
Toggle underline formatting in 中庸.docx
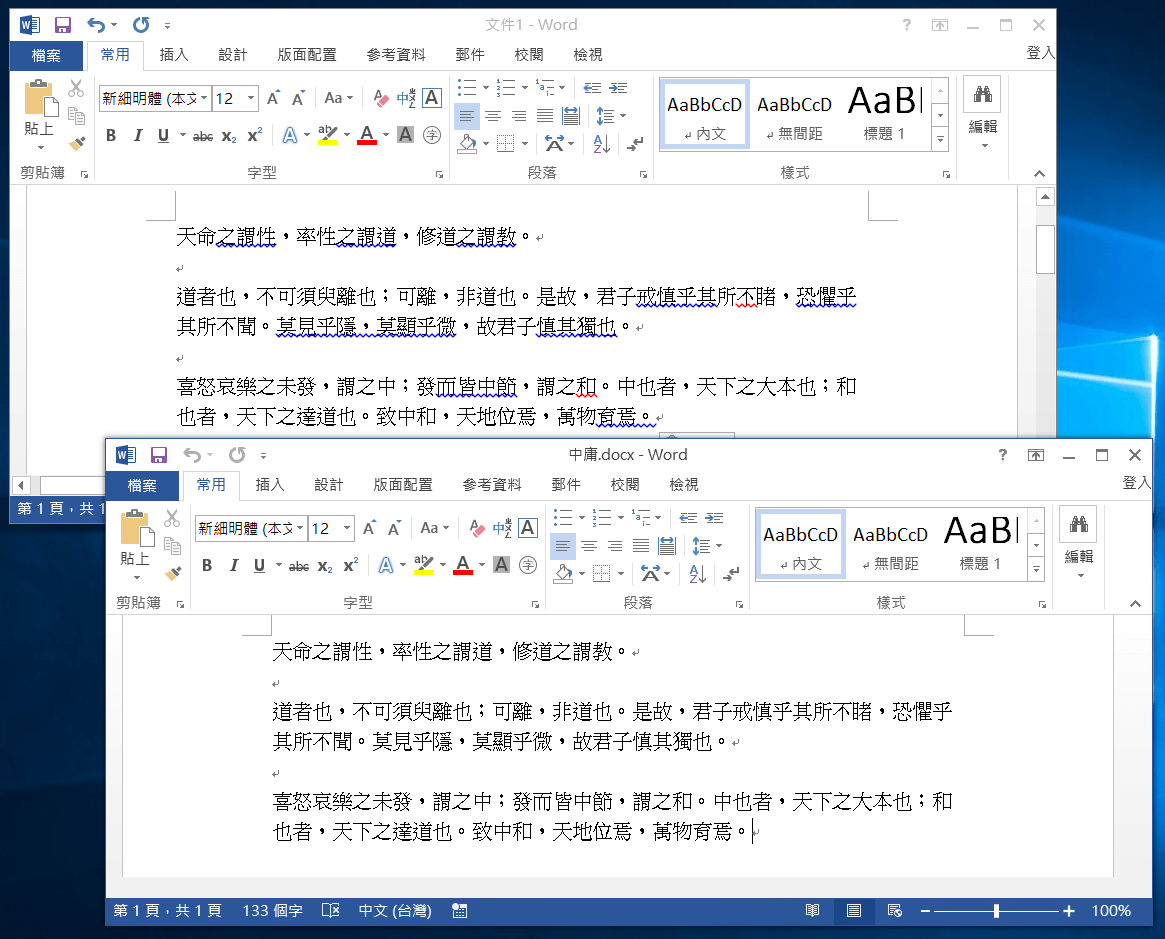pyautogui.click(x=258, y=565)
